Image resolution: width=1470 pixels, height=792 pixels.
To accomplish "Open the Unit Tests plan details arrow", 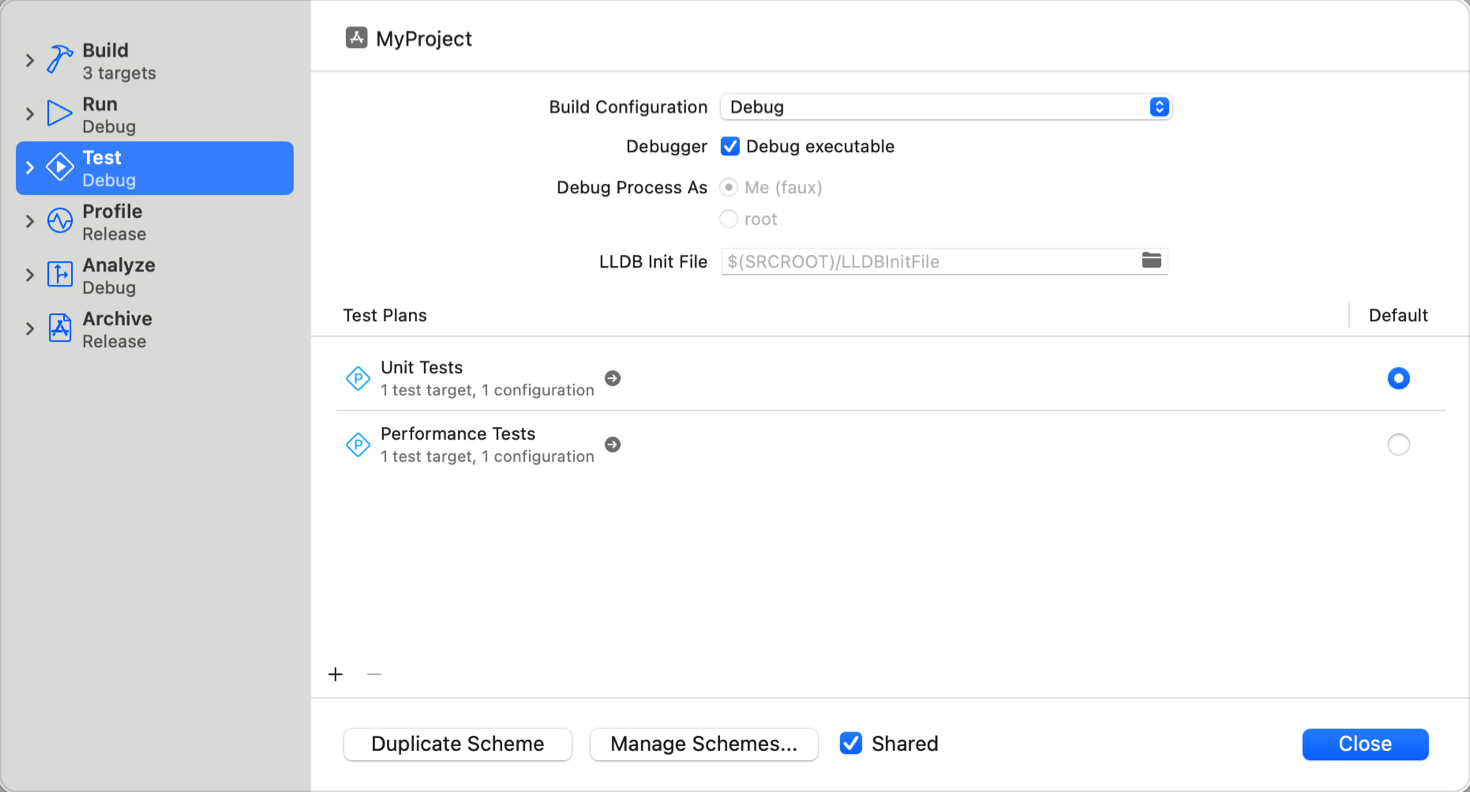I will (x=613, y=378).
